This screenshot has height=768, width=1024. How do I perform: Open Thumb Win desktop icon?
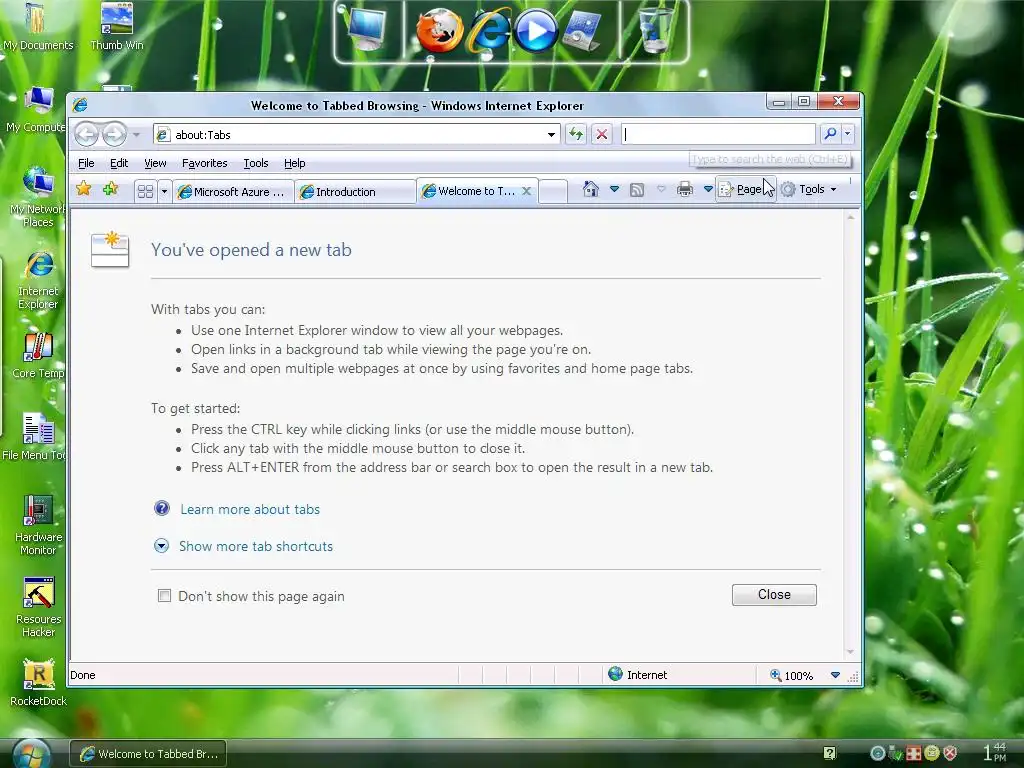(x=117, y=26)
